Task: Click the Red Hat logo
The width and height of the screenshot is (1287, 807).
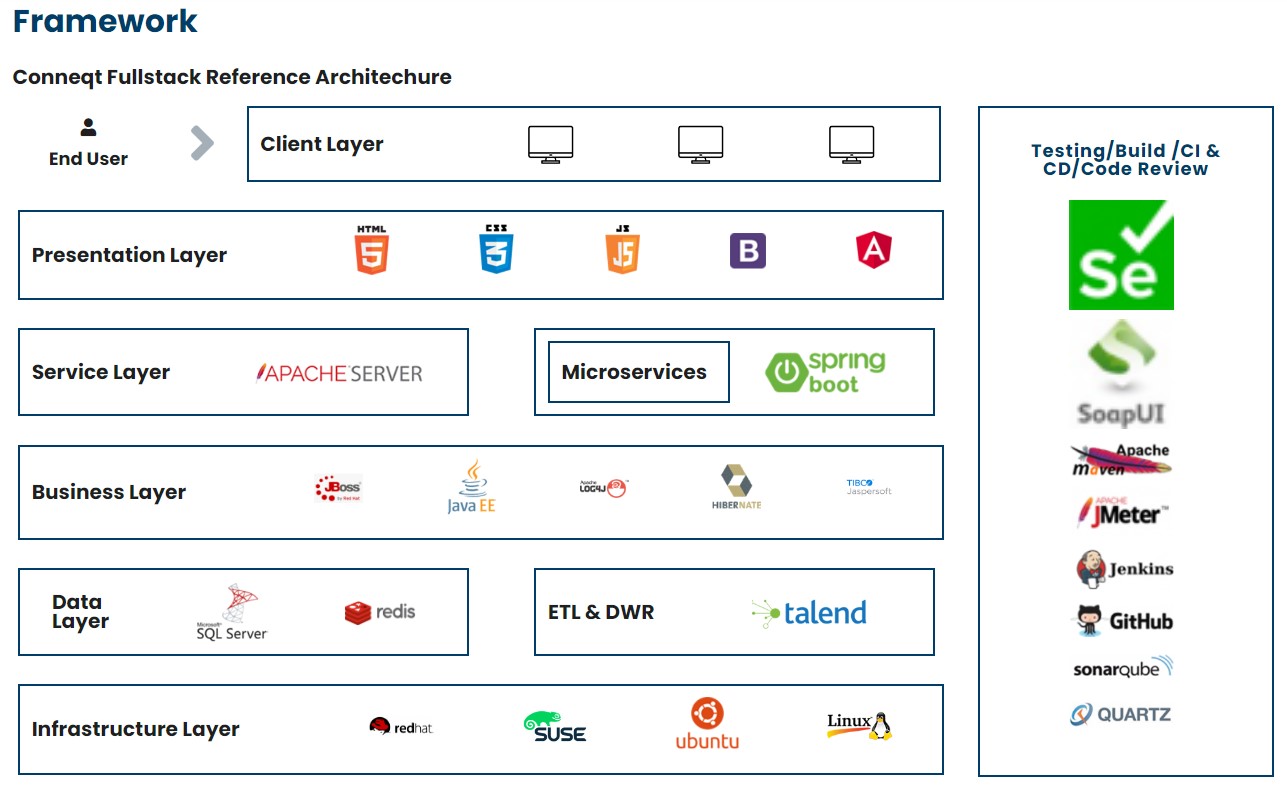Action: pos(401,727)
